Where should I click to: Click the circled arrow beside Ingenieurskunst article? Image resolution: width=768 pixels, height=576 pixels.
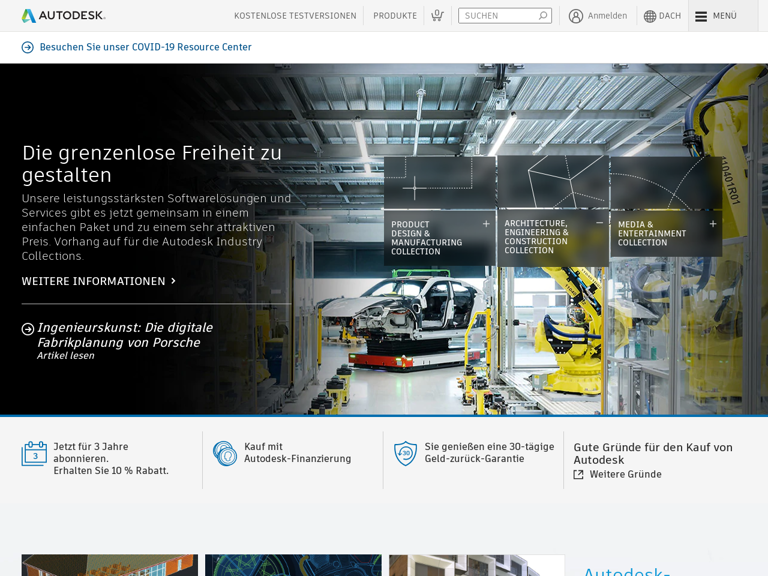[x=28, y=329]
